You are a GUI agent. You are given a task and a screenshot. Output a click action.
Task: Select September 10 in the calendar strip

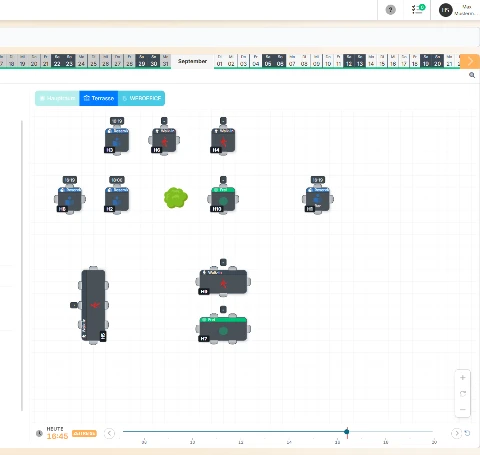328,61
